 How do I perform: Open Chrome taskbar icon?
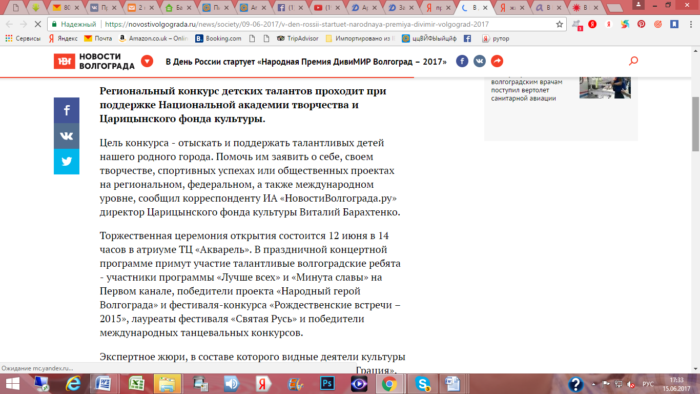(389, 384)
